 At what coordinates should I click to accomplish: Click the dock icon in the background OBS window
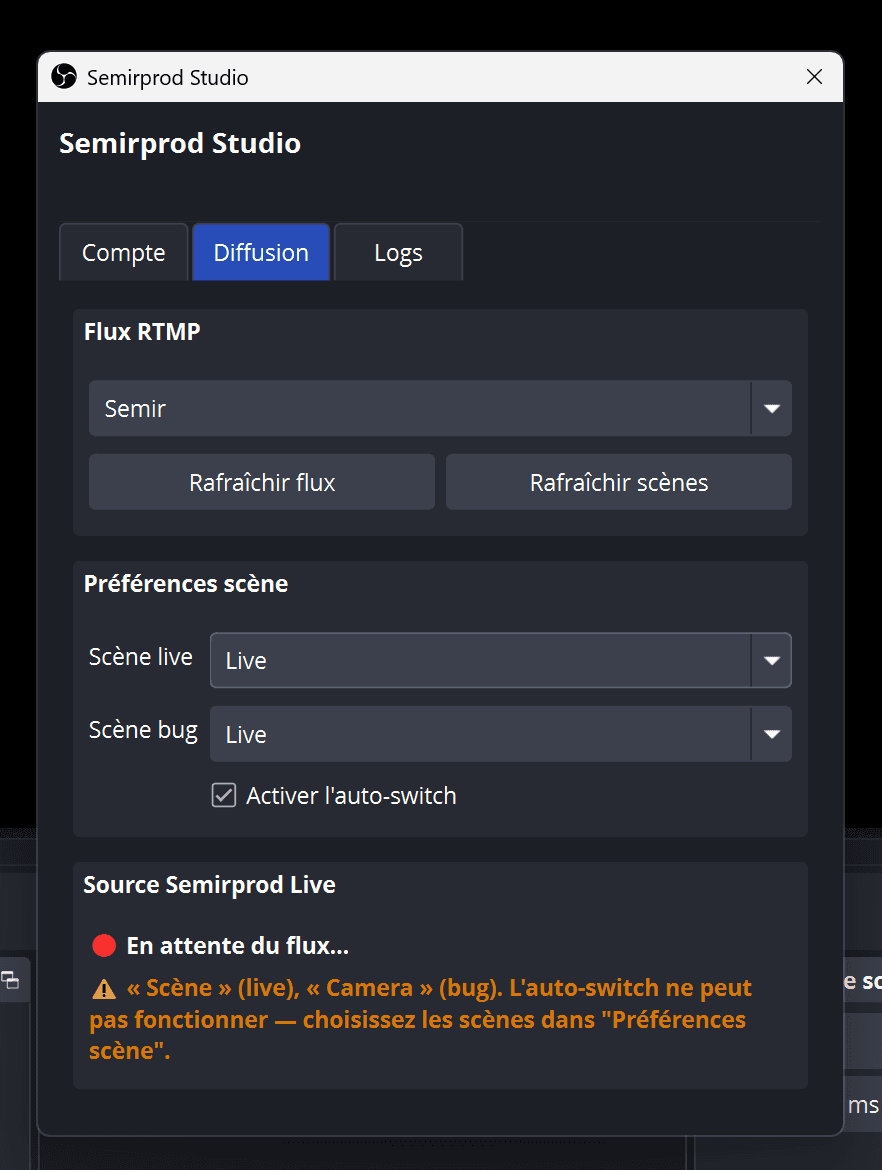coord(10,980)
